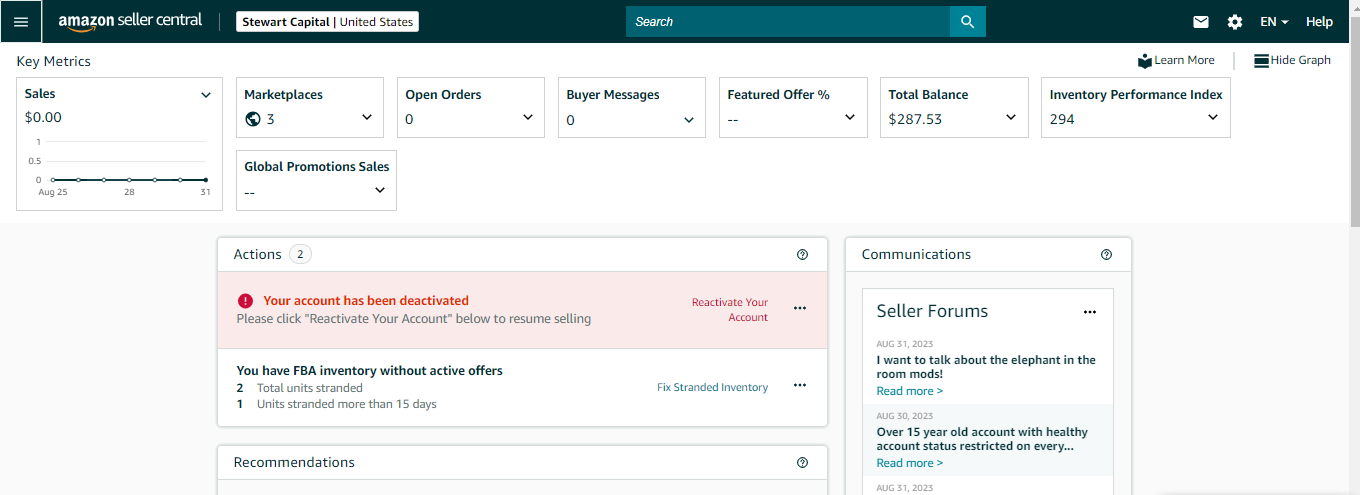Click the Stewart Capital account switcher
The height and width of the screenshot is (495, 1360).
[x=327, y=21]
